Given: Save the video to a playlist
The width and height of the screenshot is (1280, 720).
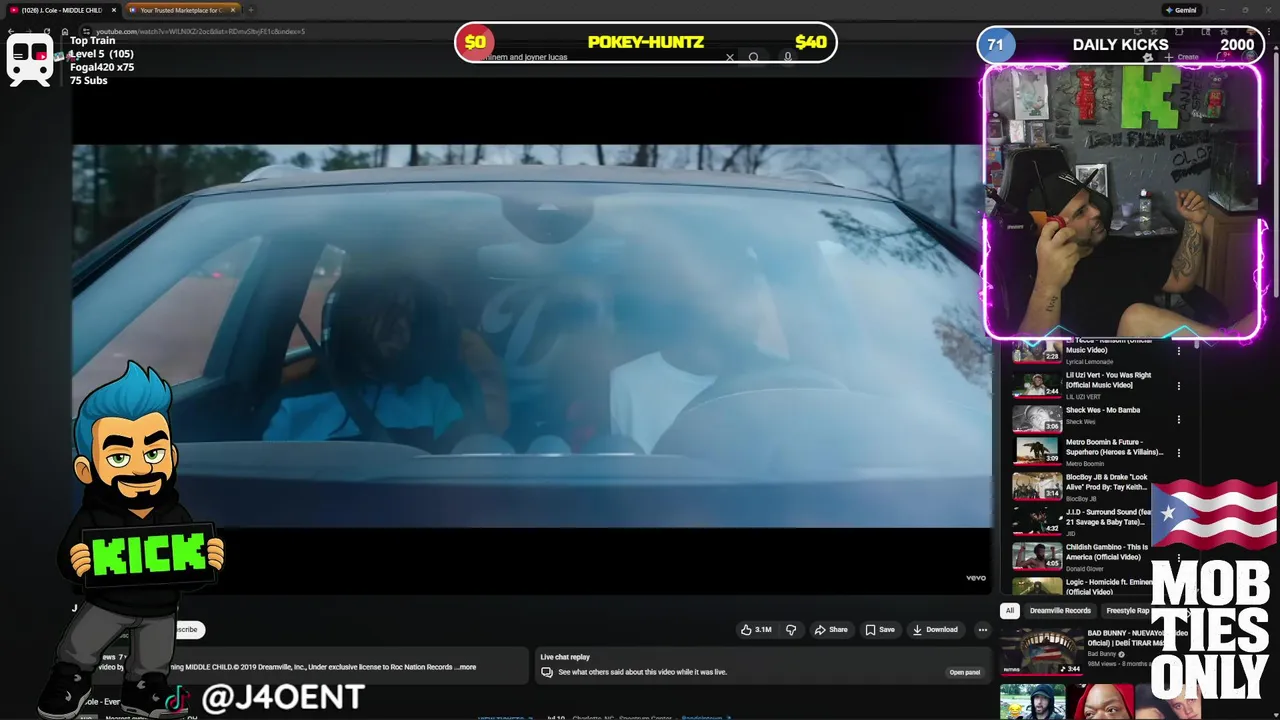Looking at the screenshot, I should [x=880, y=630].
